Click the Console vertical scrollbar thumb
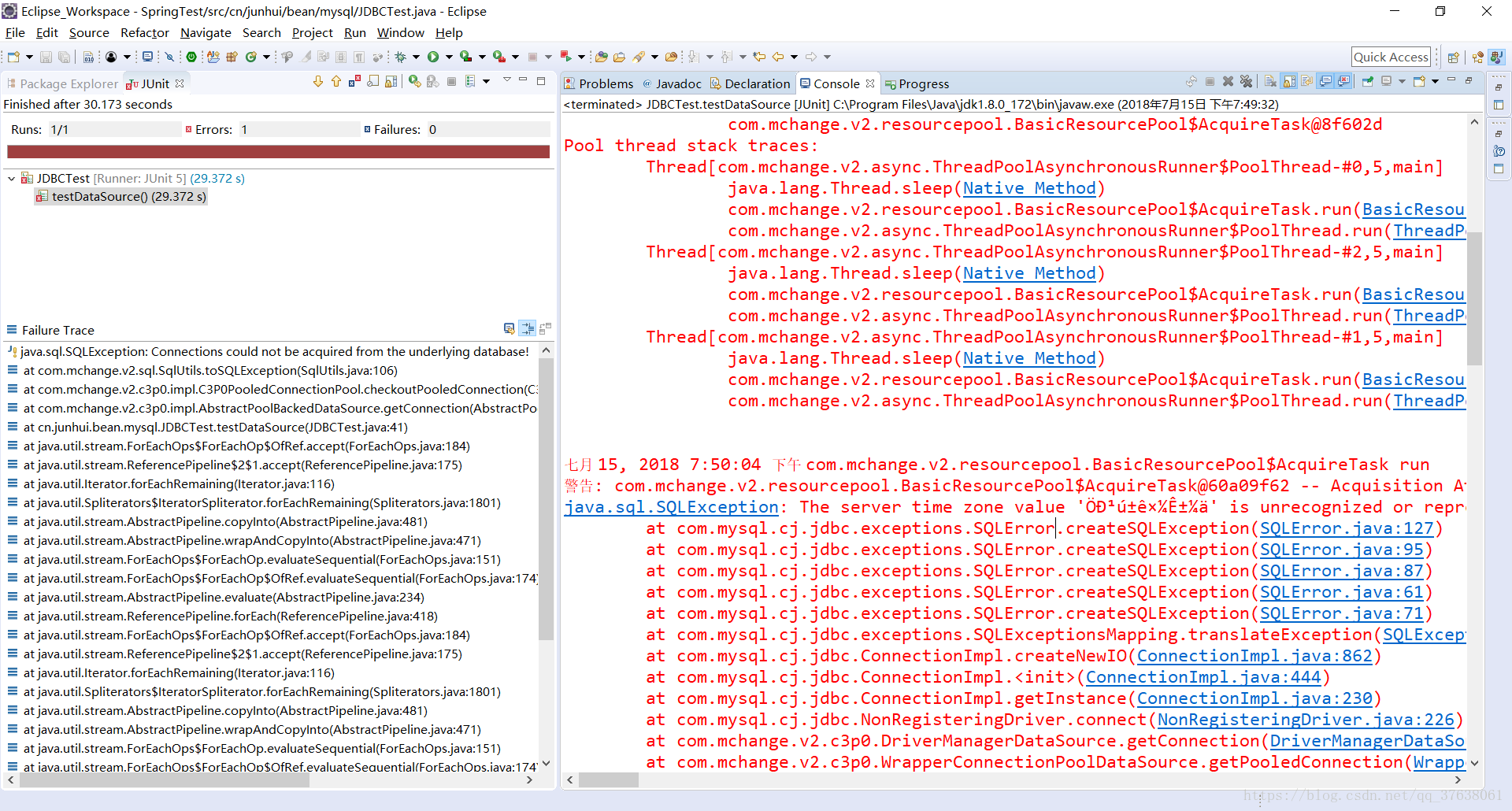This screenshot has height=811, width=1512. coord(1474,299)
